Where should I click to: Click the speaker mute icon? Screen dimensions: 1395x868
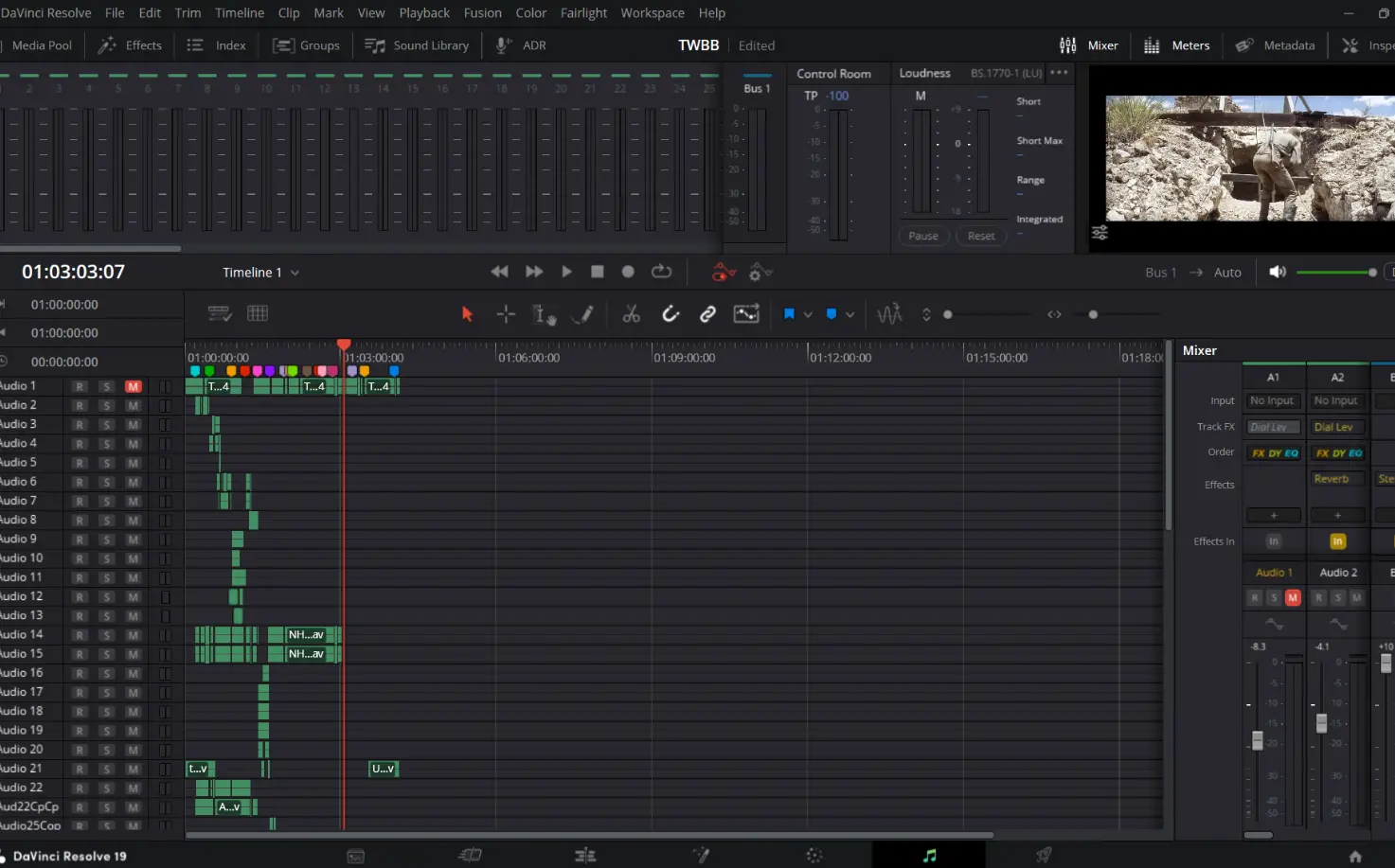click(1278, 272)
